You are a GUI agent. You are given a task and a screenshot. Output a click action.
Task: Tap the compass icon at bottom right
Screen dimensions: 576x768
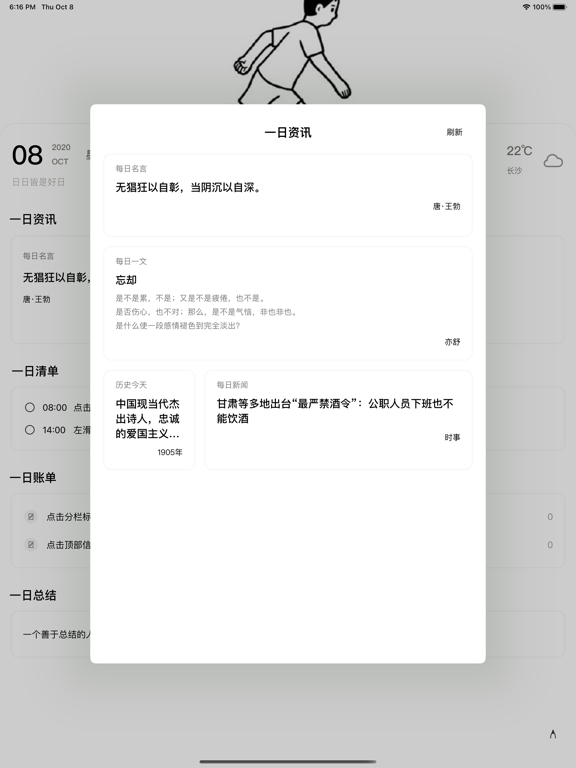553,734
